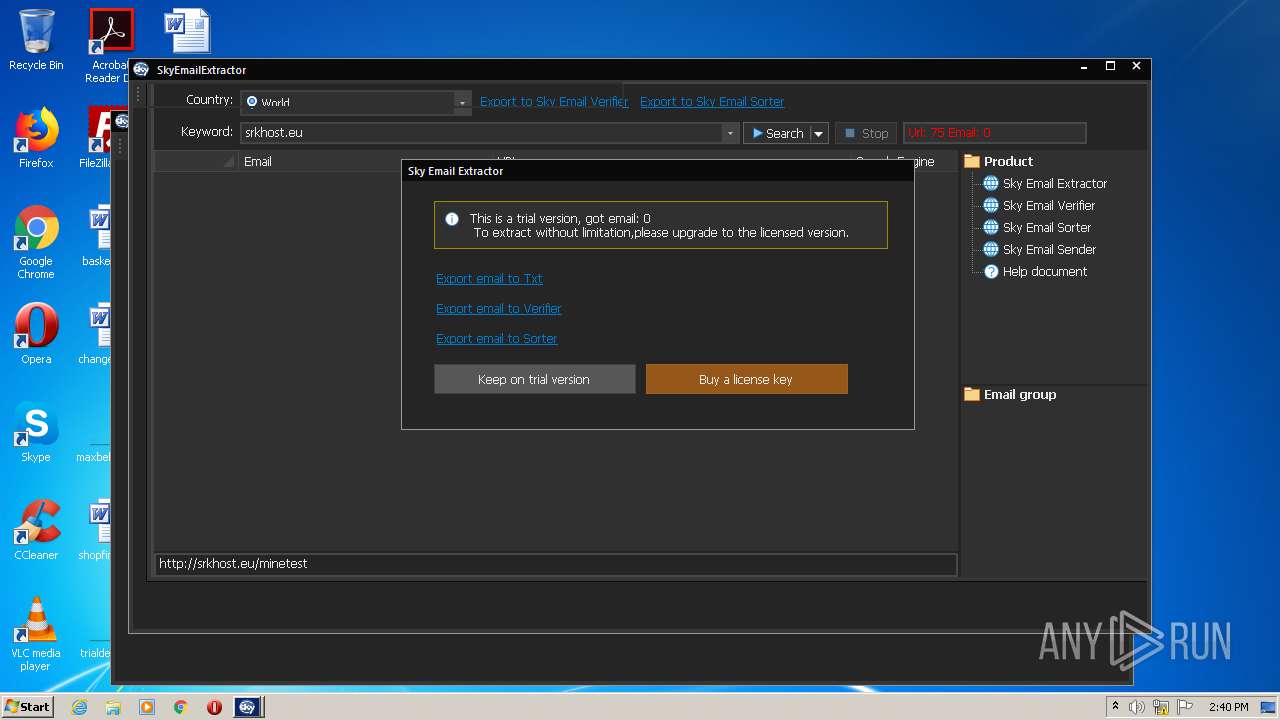The width and height of the screenshot is (1280, 720).
Task: Click the grid corner selector left of Email header
Action: [196, 161]
